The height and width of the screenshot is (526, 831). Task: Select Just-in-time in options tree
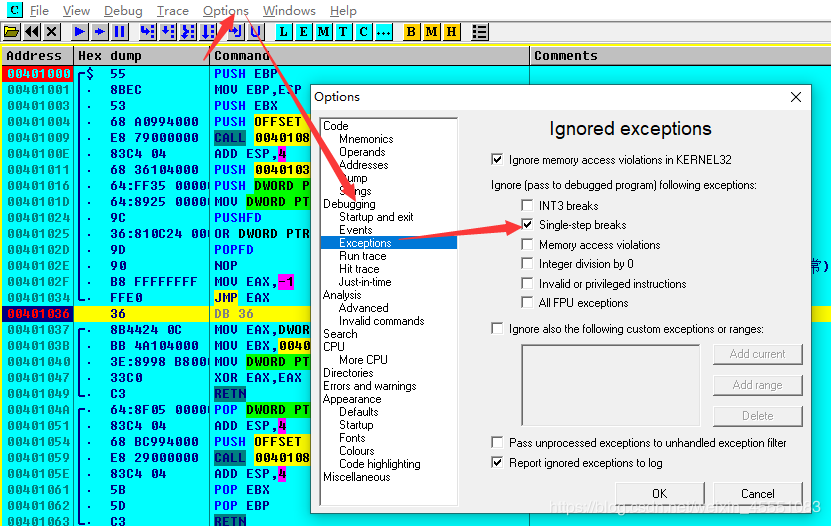click(x=365, y=282)
